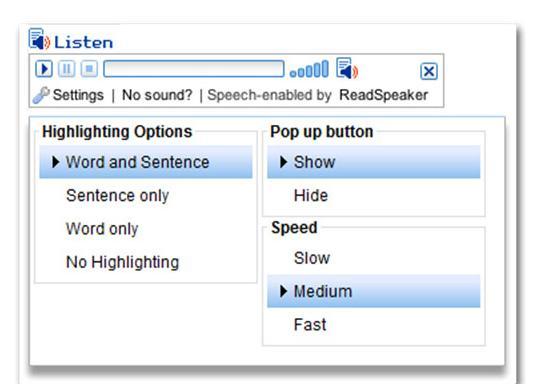543x384 pixels.
Task: Click the wrench icon next to Settings
Action: point(41,95)
